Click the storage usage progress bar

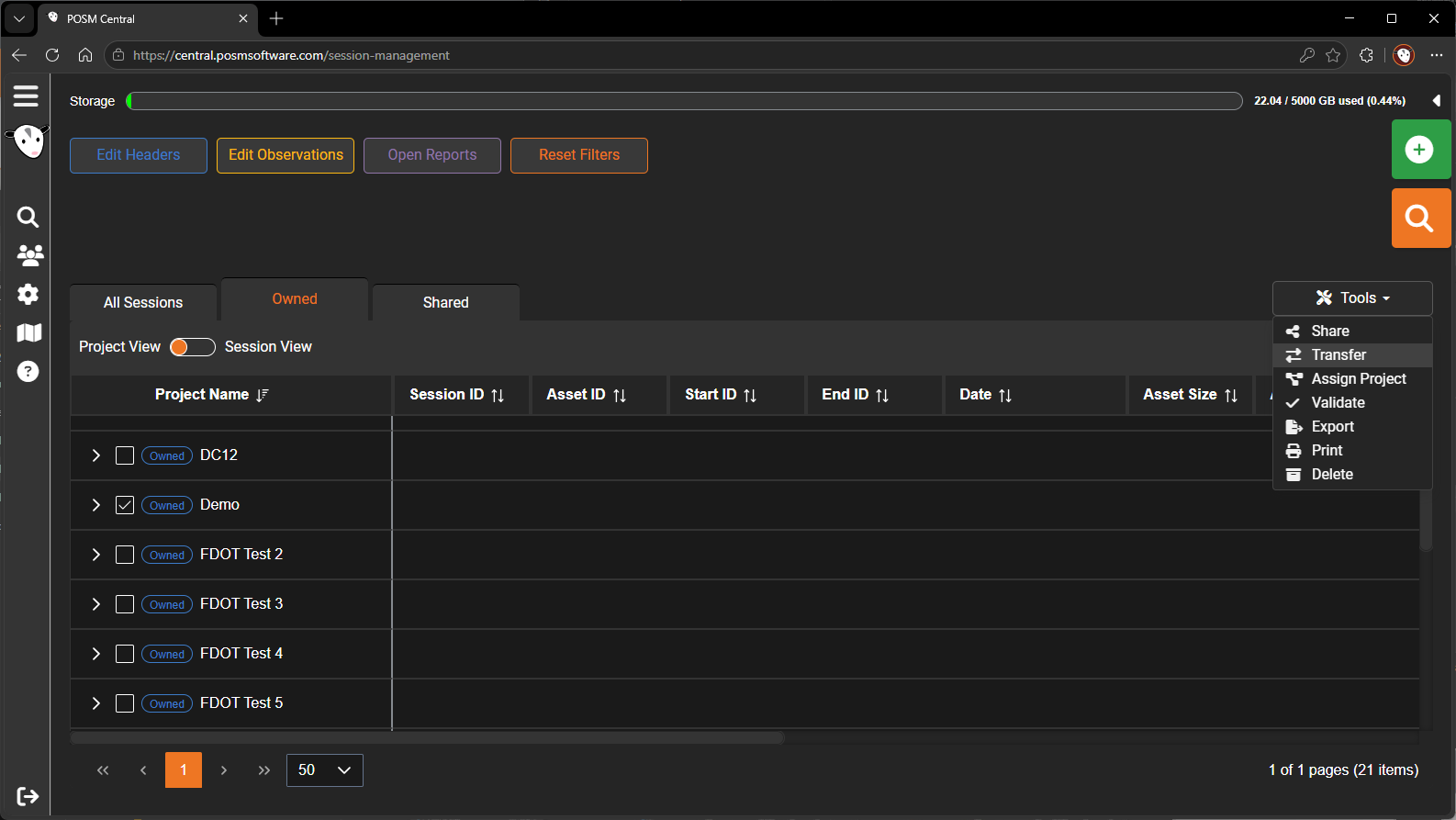(x=684, y=101)
